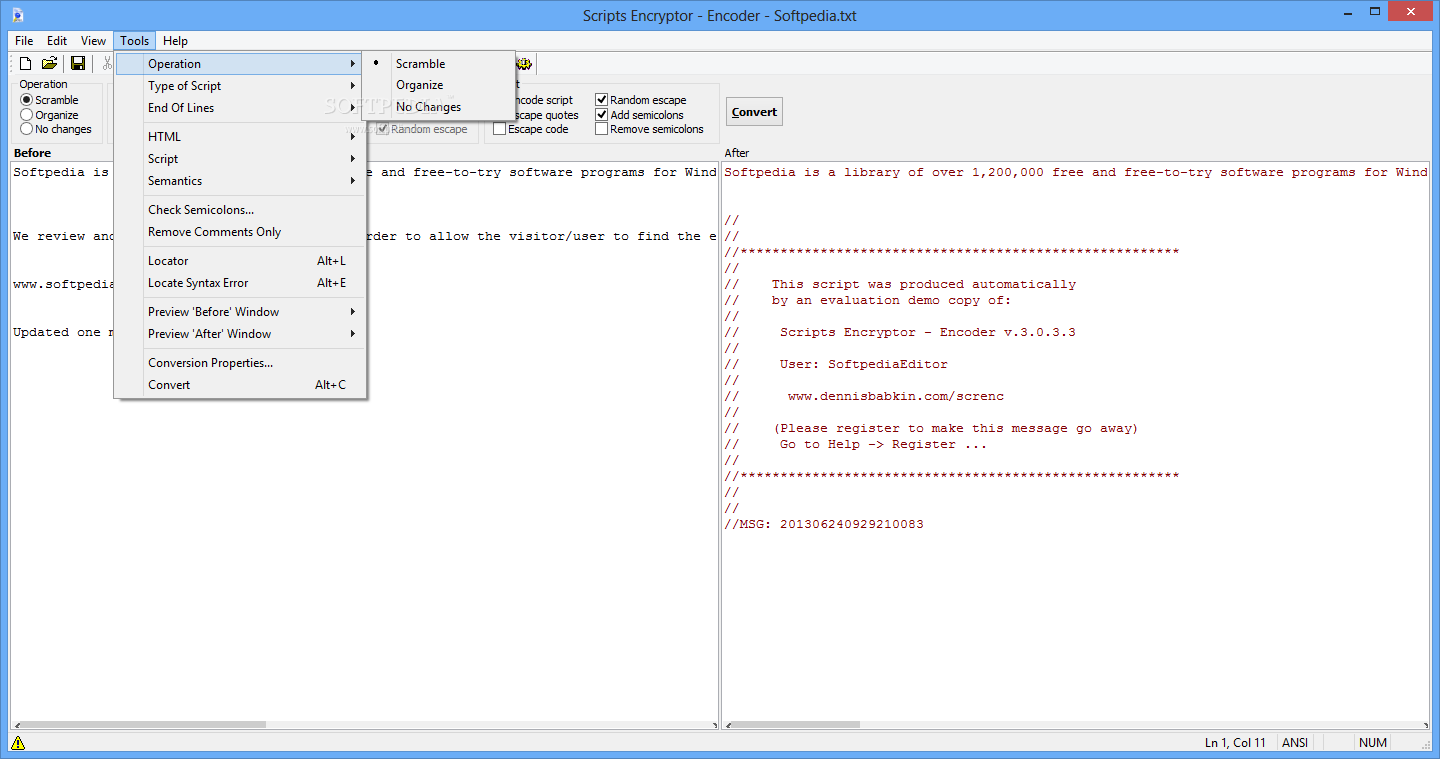Choose Remove Comments Only menu entry
Image resolution: width=1440 pixels, height=759 pixels.
(x=238, y=232)
